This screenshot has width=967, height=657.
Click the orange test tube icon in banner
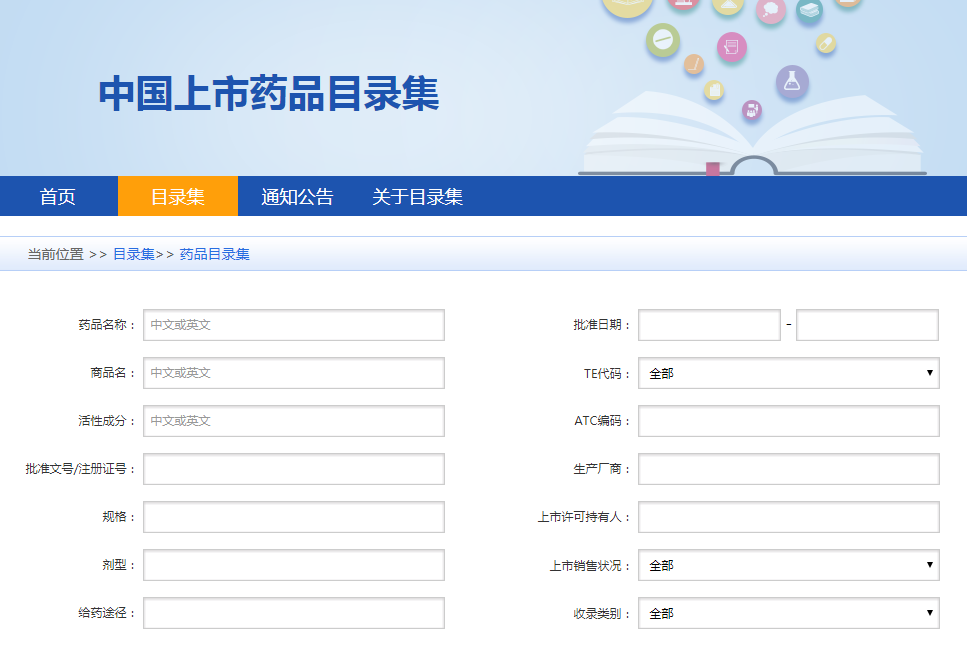pyautogui.click(x=694, y=64)
